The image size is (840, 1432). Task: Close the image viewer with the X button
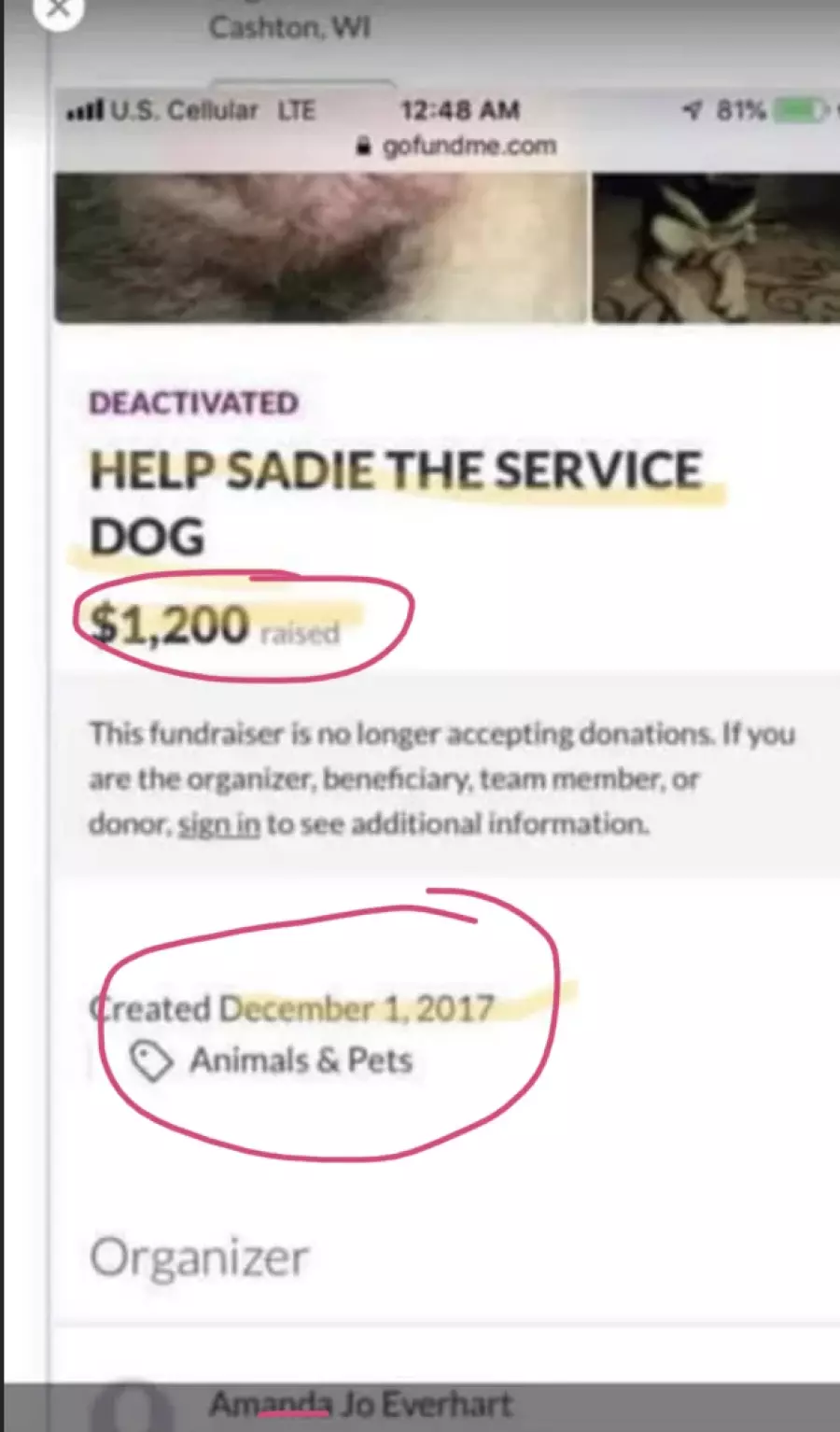click(58, 9)
